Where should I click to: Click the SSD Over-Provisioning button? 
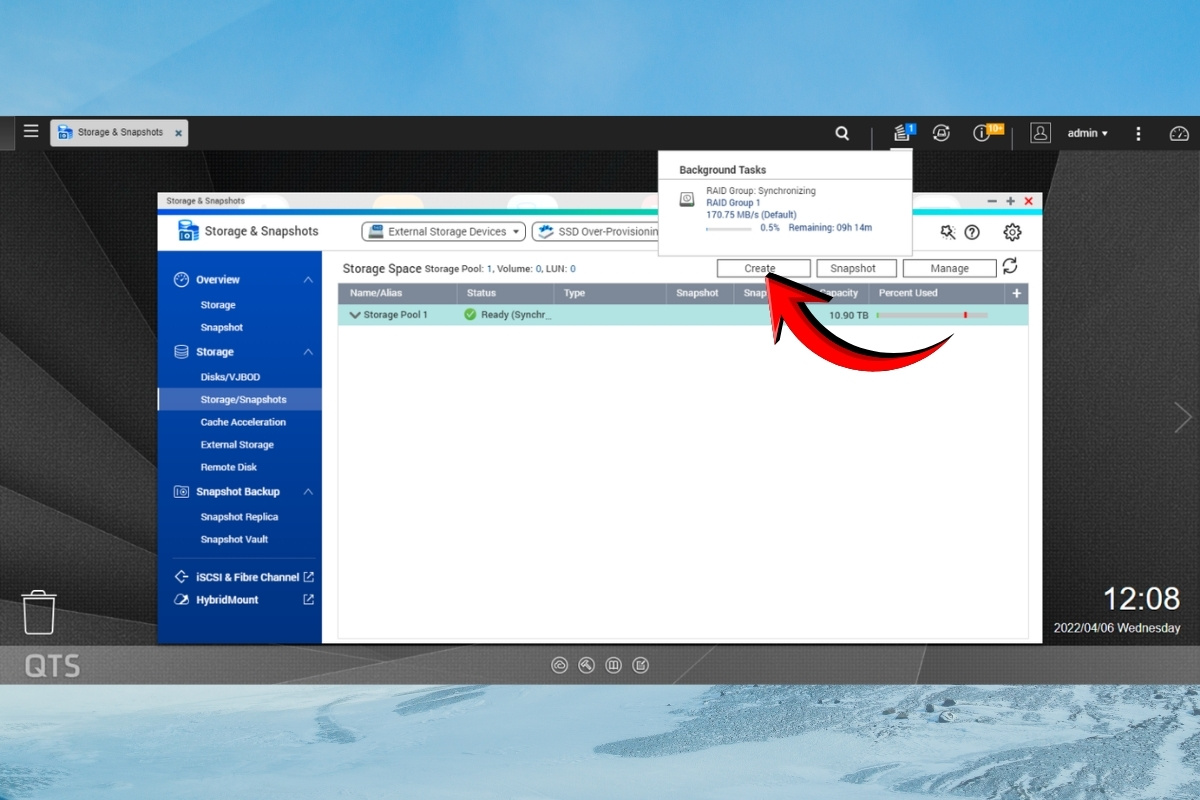595,231
